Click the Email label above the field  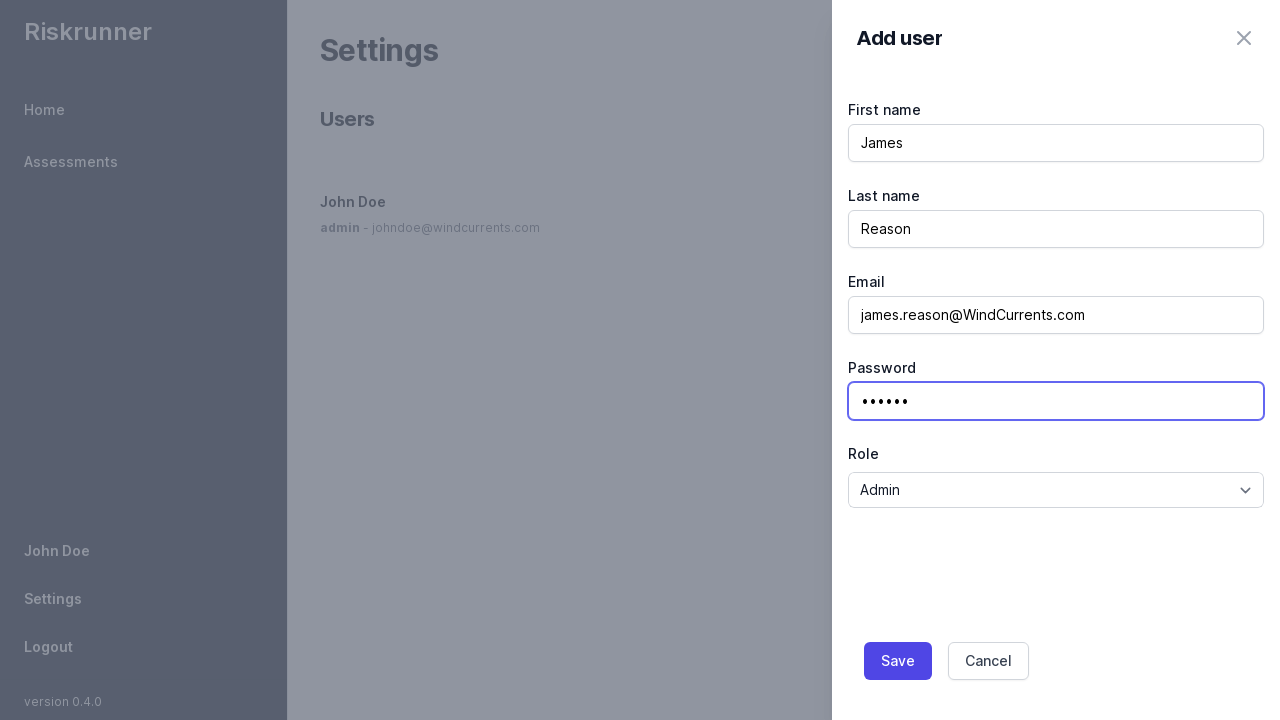click(x=866, y=282)
